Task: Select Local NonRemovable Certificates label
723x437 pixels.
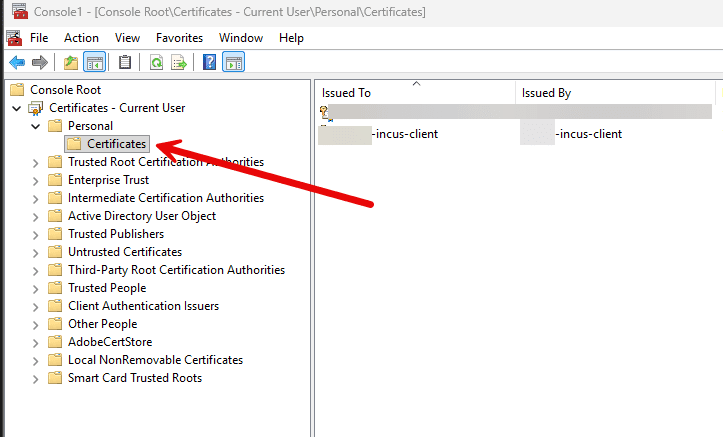Action: (x=155, y=360)
